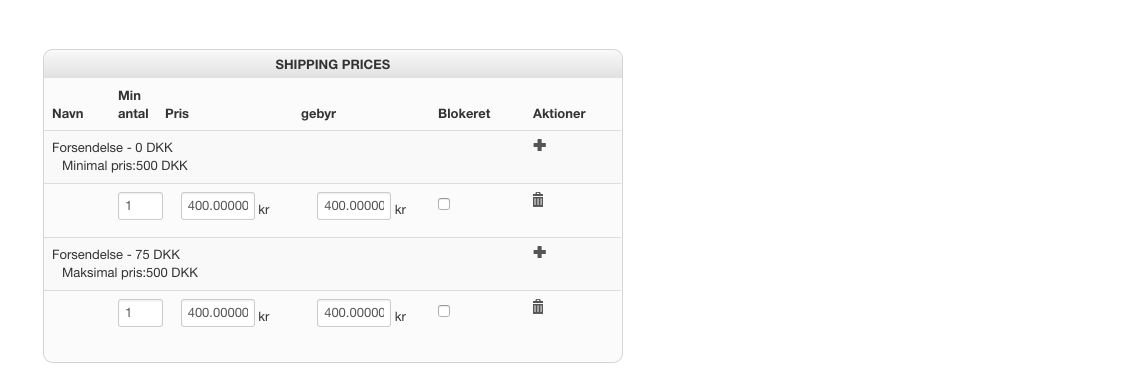Delete price row under Forsendelse - 75 DKK
Image resolution: width=1127 pixels, height=388 pixels.
click(x=538, y=307)
